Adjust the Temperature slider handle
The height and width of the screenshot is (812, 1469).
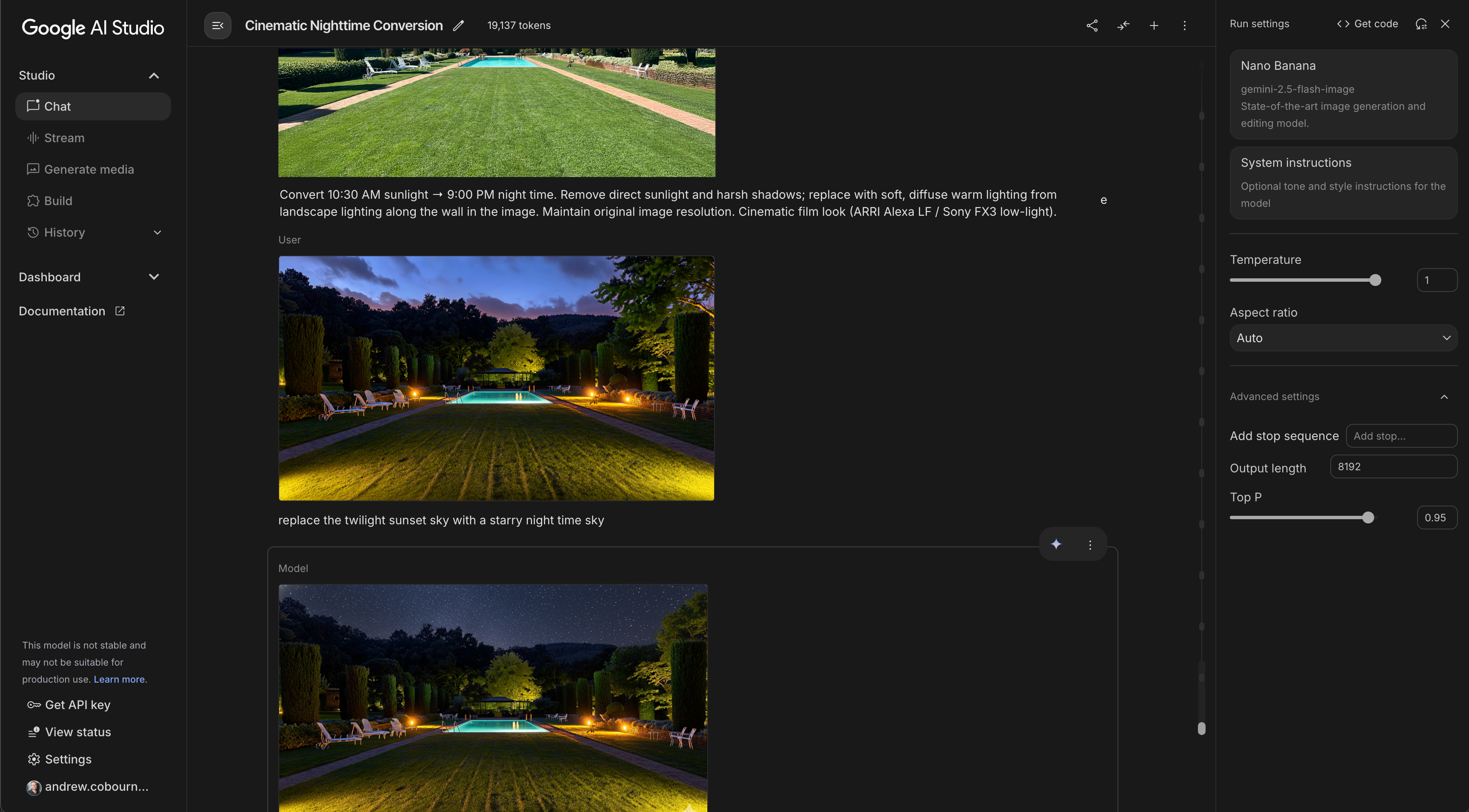tap(1375, 280)
